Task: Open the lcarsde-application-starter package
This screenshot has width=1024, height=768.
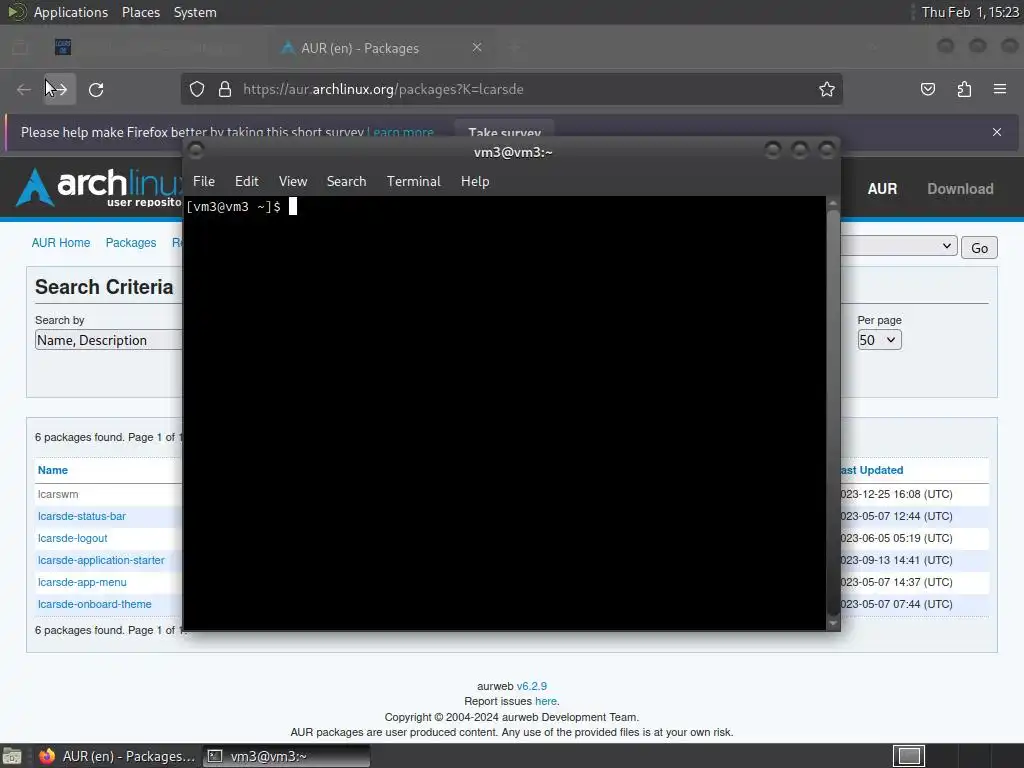Action: coord(101,560)
